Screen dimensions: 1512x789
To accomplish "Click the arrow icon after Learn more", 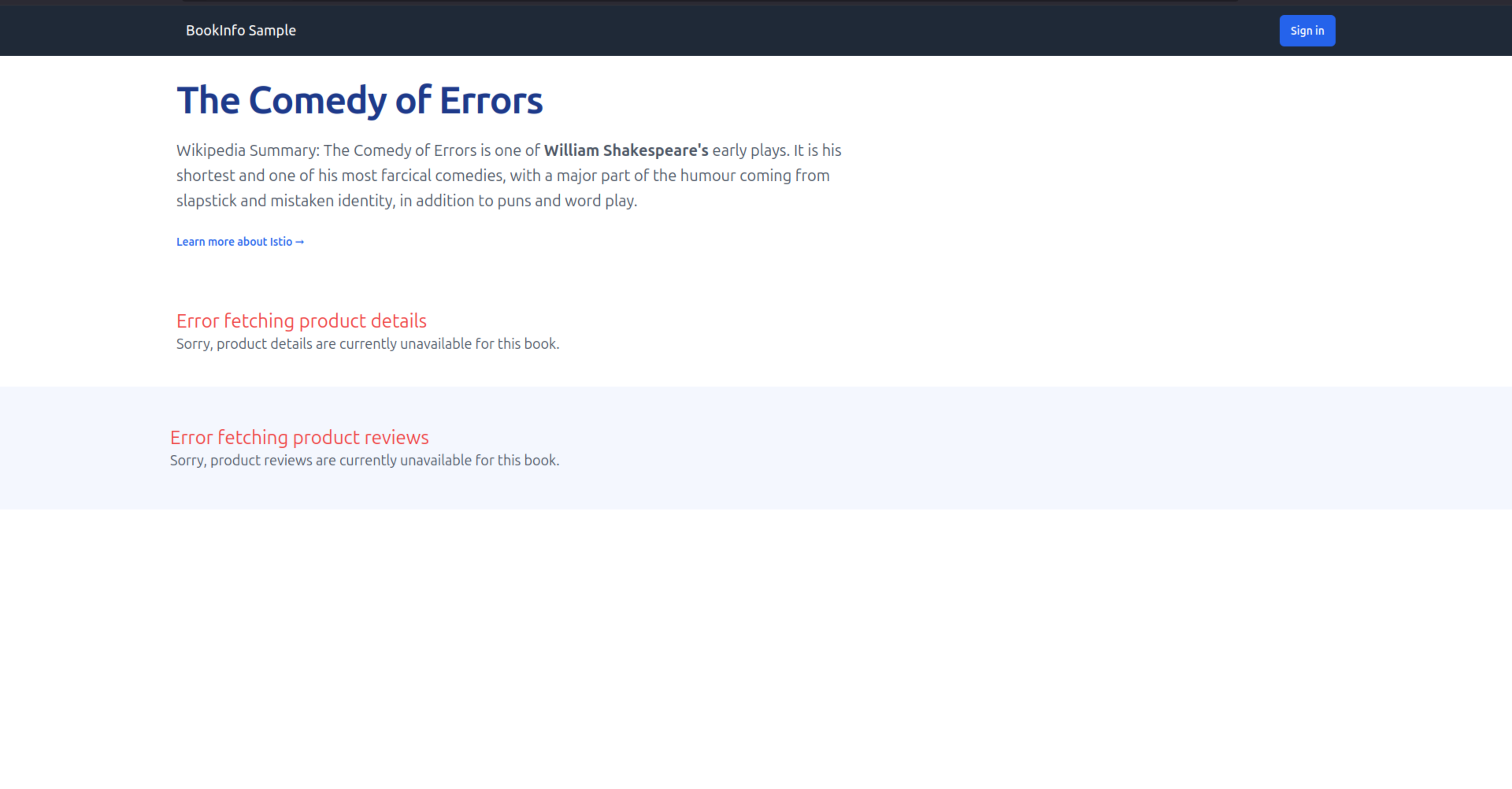I will (x=299, y=241).
